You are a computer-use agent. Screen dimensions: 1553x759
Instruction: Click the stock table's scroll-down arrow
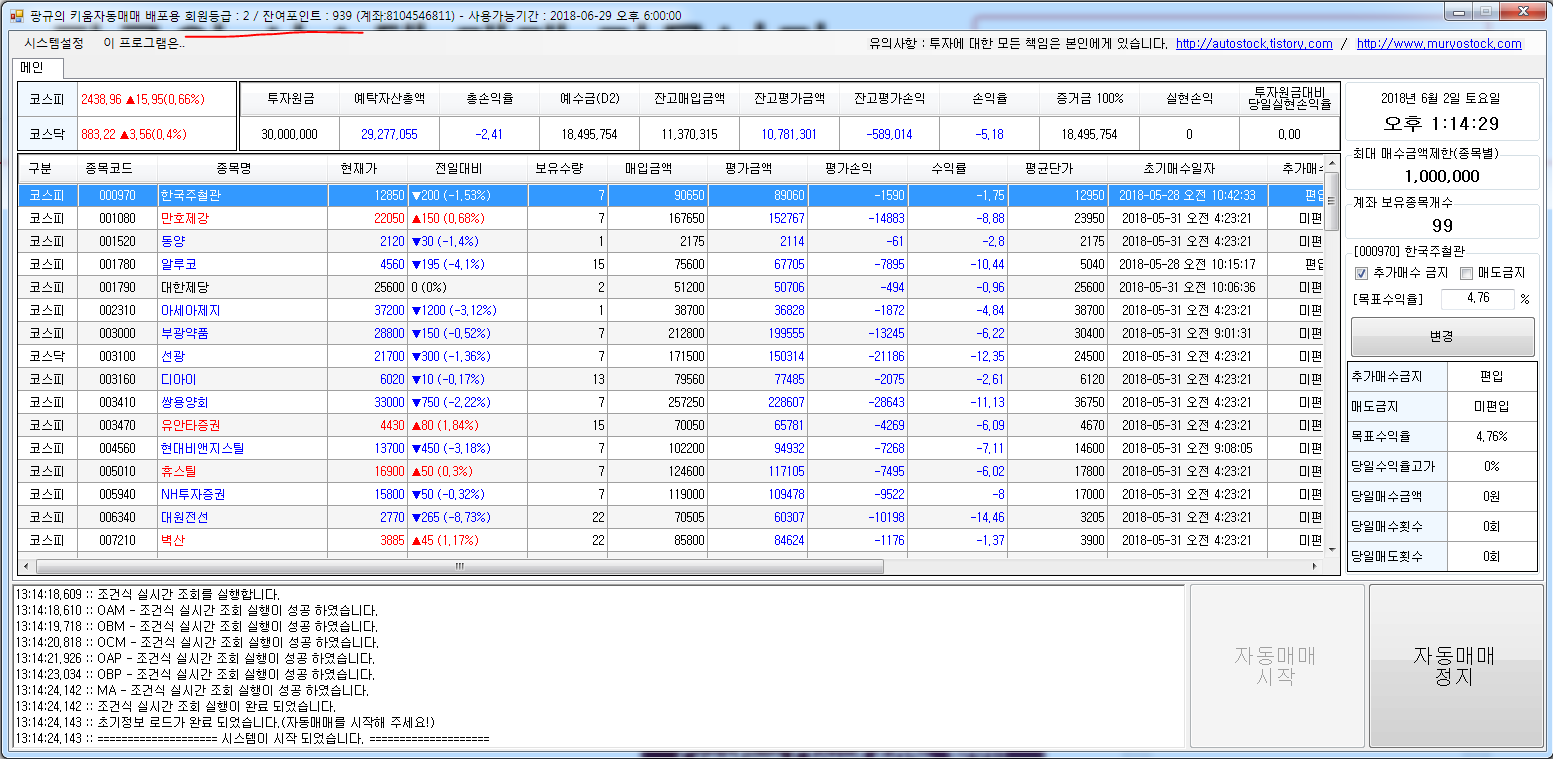(x=1331, y=548)
